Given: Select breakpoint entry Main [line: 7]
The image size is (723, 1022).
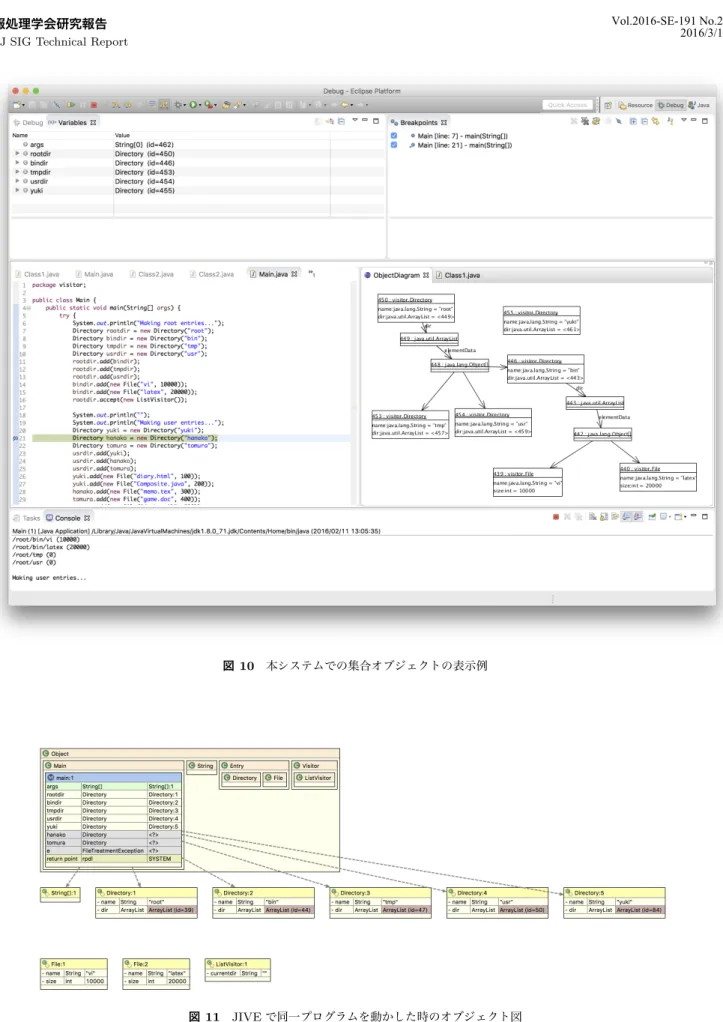Looking at the screenshot, I should click(463, 136).
